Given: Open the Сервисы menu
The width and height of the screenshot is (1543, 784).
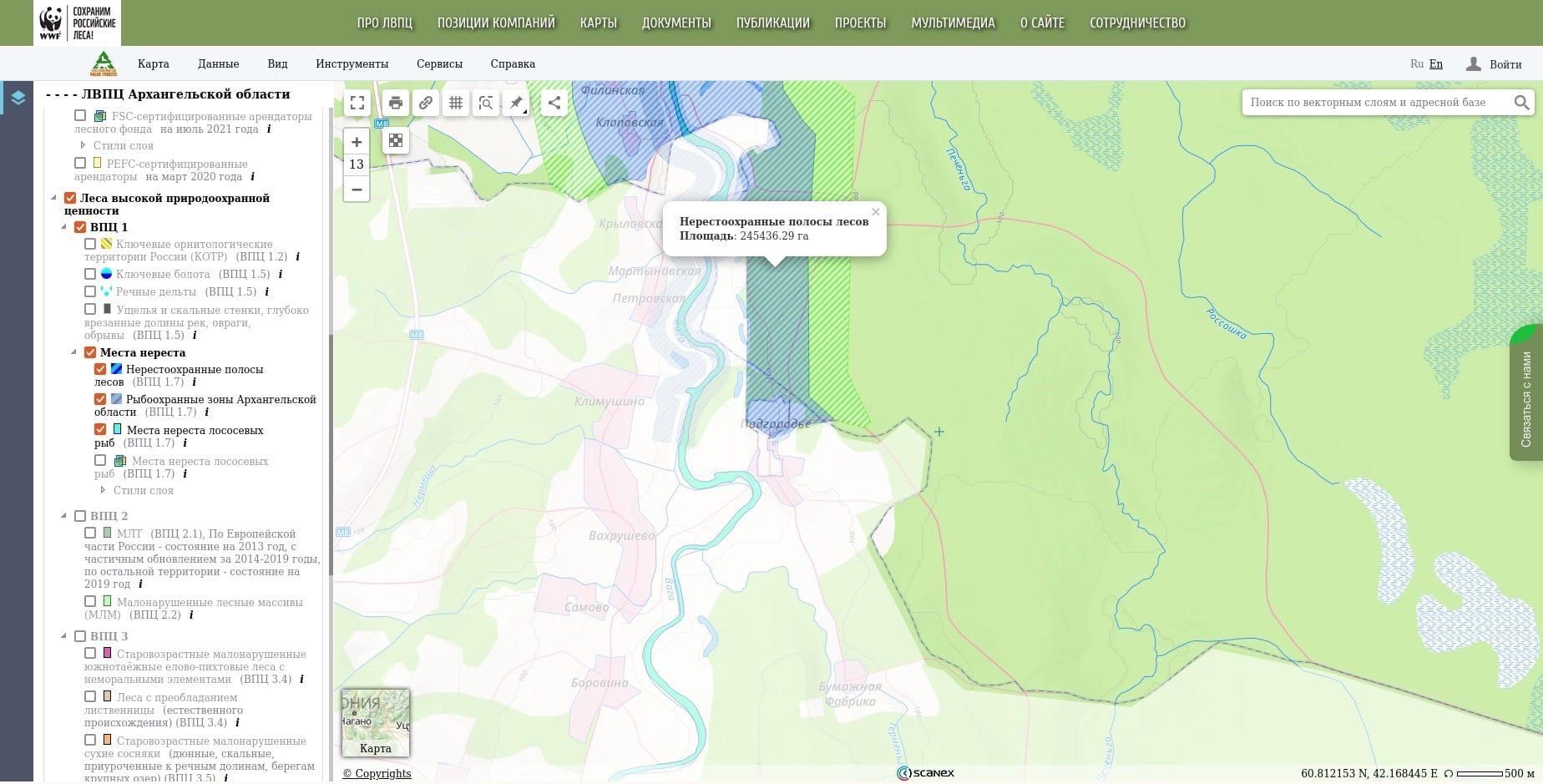Looking at the screenshot, I should pyautogui.click(x=439, y=63).
